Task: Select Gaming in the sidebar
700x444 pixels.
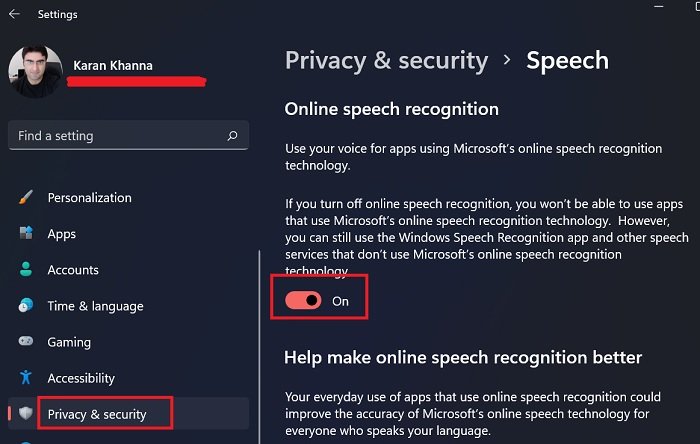Action: [x=69, y=342]
